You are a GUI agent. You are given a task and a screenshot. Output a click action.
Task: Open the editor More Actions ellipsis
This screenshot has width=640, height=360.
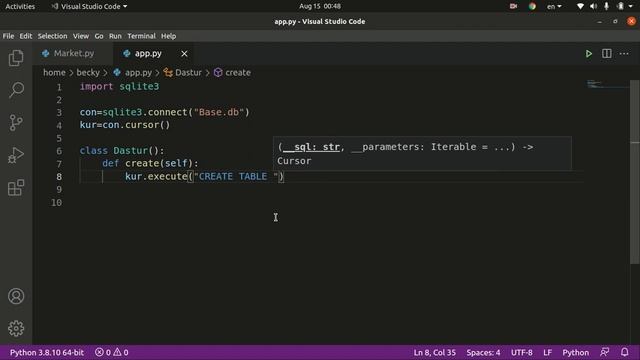pos(624,53)
